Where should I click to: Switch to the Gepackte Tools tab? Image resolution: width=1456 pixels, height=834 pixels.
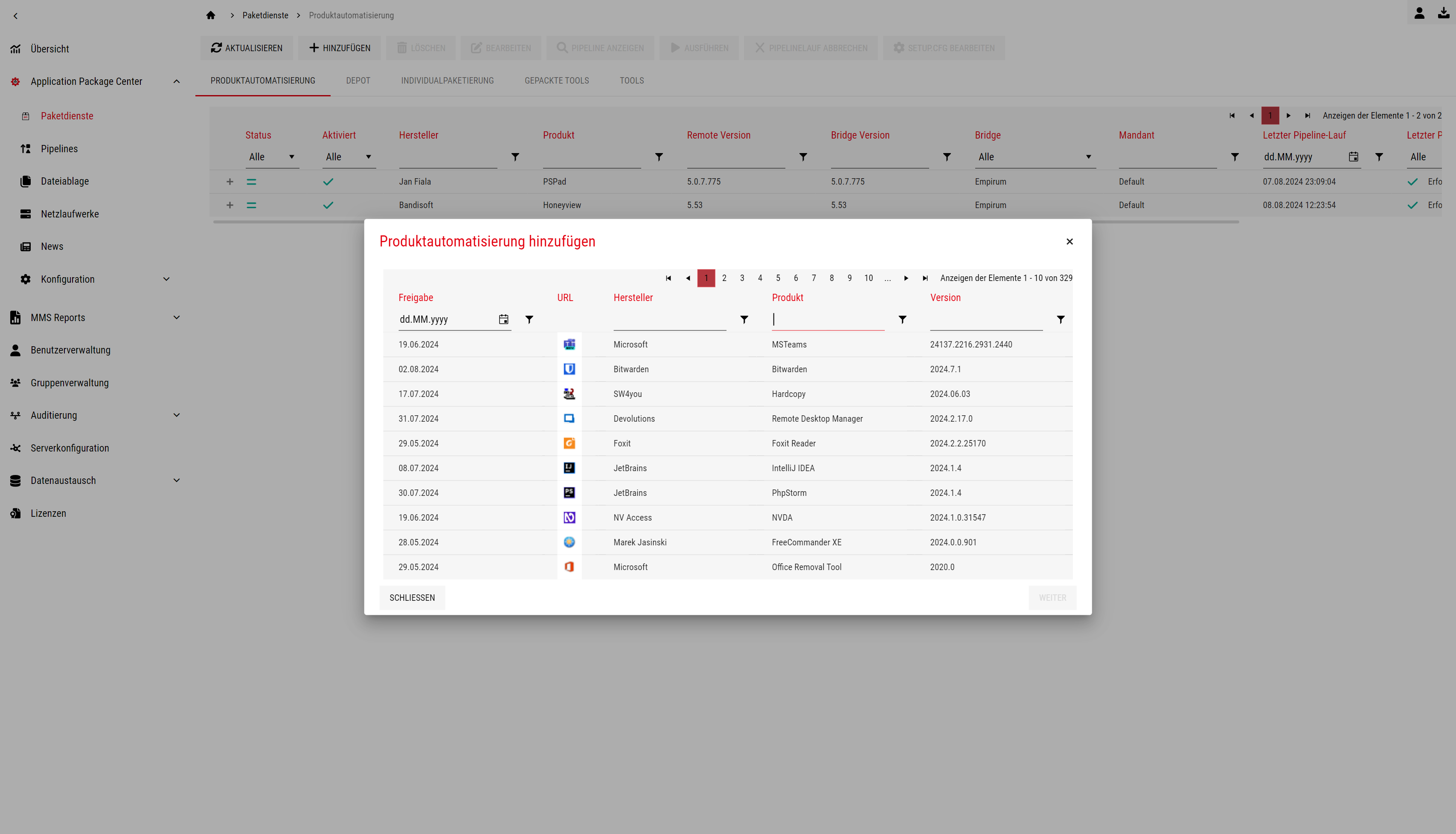tap(556, 81)
